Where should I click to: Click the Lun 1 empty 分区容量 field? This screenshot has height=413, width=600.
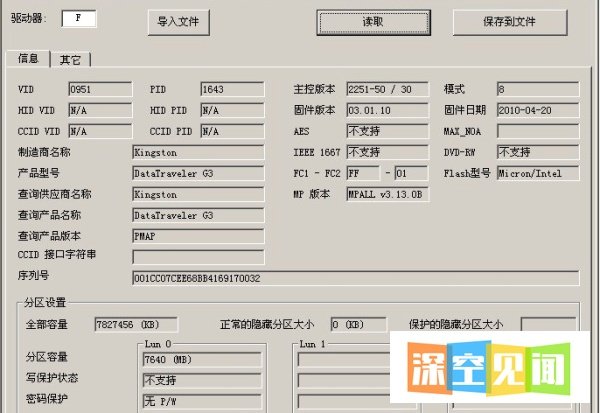pyautogui.click(x=344, y=360)
